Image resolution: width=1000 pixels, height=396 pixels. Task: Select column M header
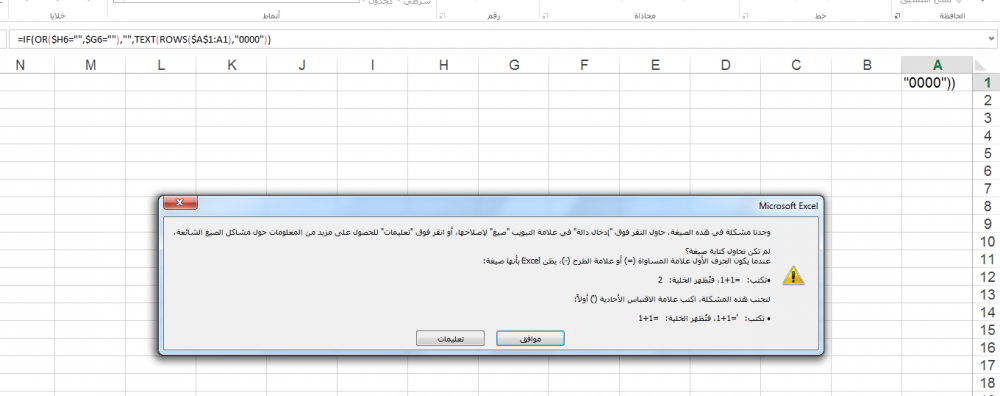coord(90,64)
